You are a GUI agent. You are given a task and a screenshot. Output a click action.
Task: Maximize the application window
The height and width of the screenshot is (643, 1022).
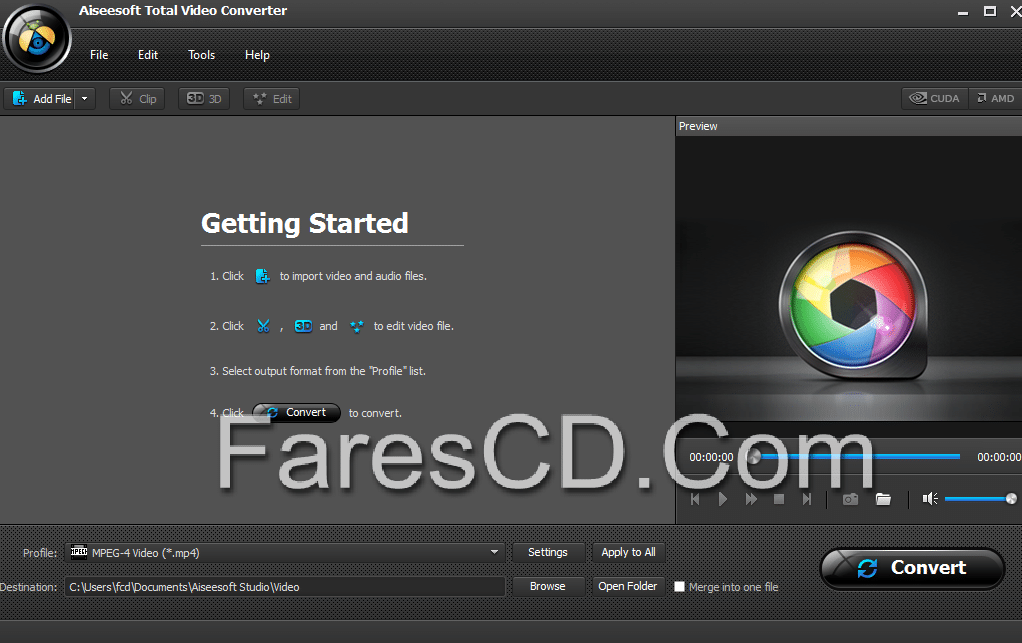tap(989, 11)
